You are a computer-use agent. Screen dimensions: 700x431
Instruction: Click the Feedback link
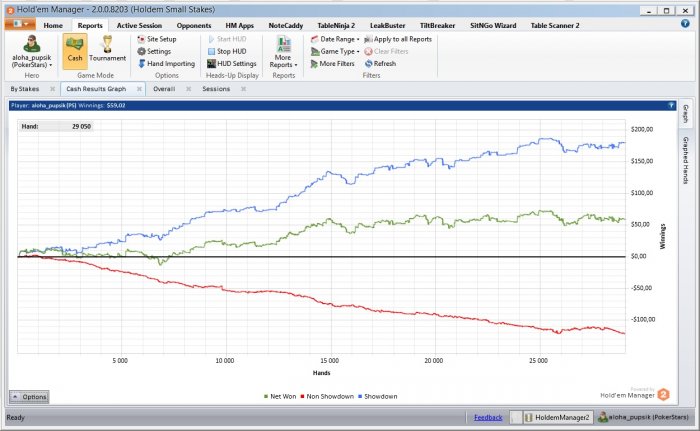click(x=488, y=417)
